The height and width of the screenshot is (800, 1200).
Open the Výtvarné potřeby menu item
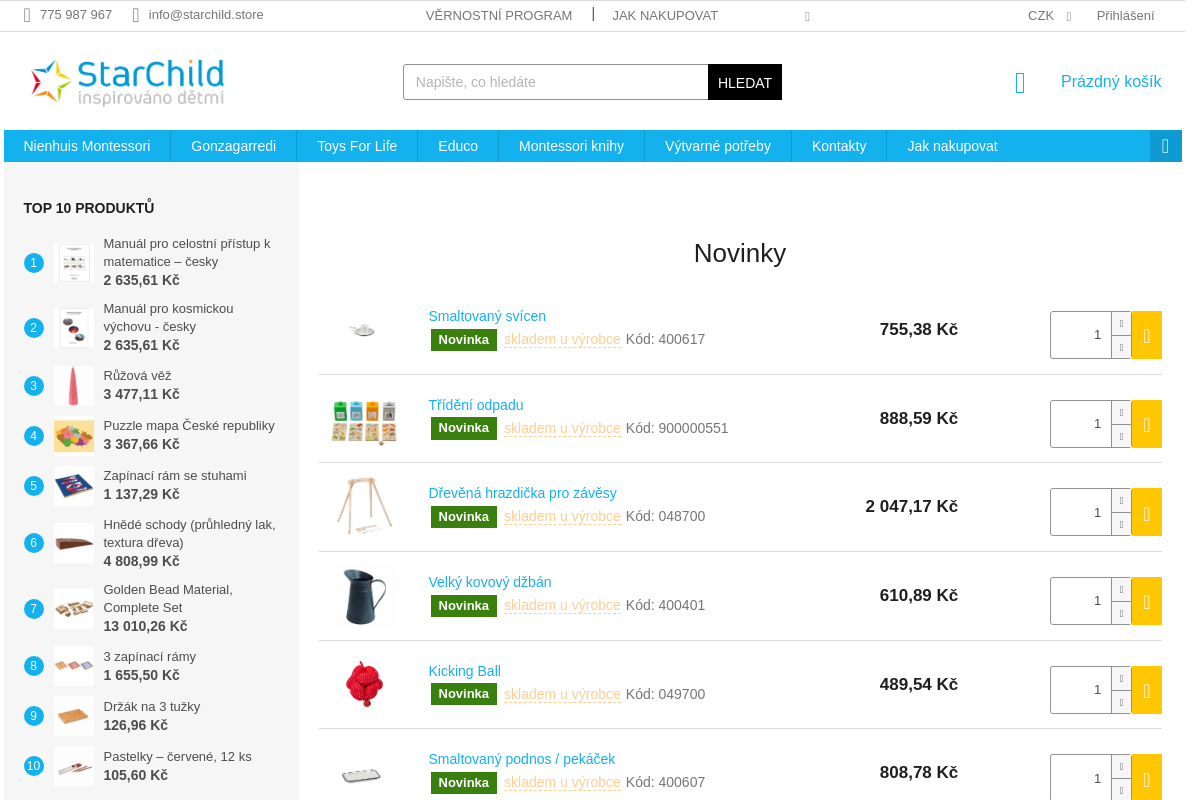[717, 146]
